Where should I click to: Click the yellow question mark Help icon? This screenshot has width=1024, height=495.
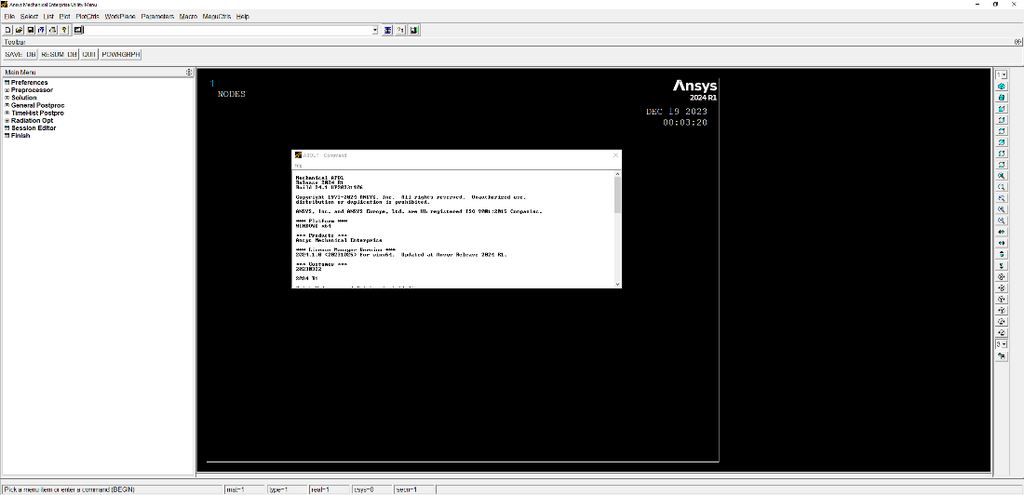[64, 30]
